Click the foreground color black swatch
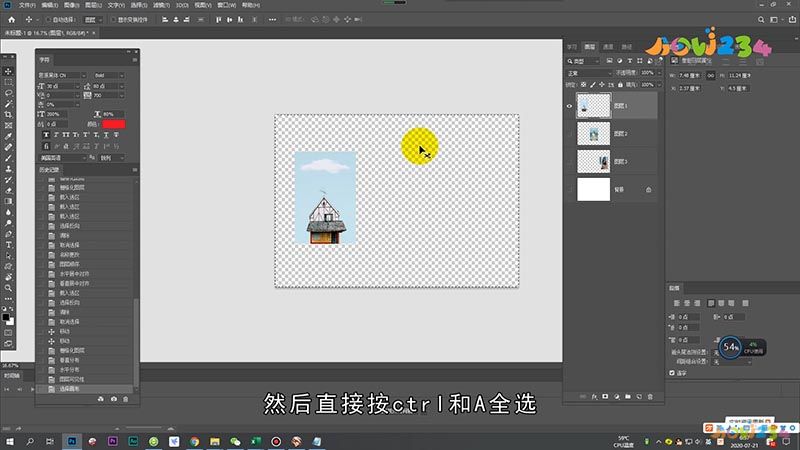800x450 pixels. click(x=6, y=317)
